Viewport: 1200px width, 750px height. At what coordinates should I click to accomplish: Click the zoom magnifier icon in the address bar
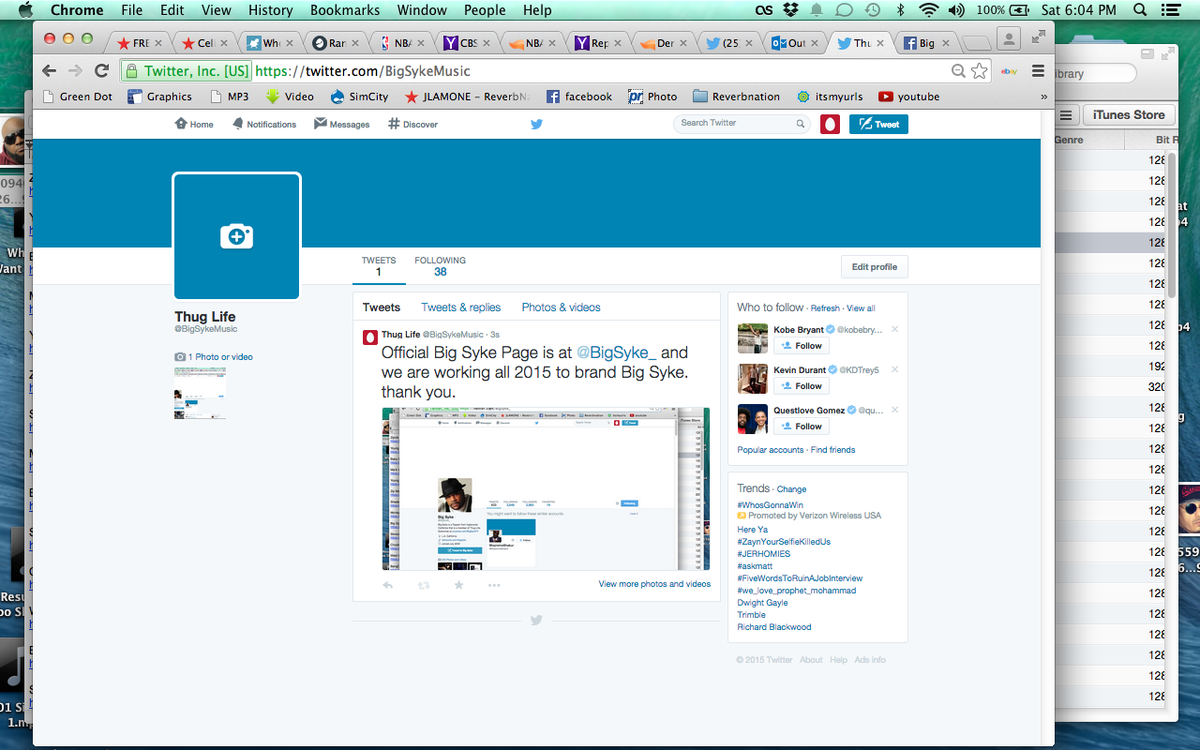click(x=958, y=71)
